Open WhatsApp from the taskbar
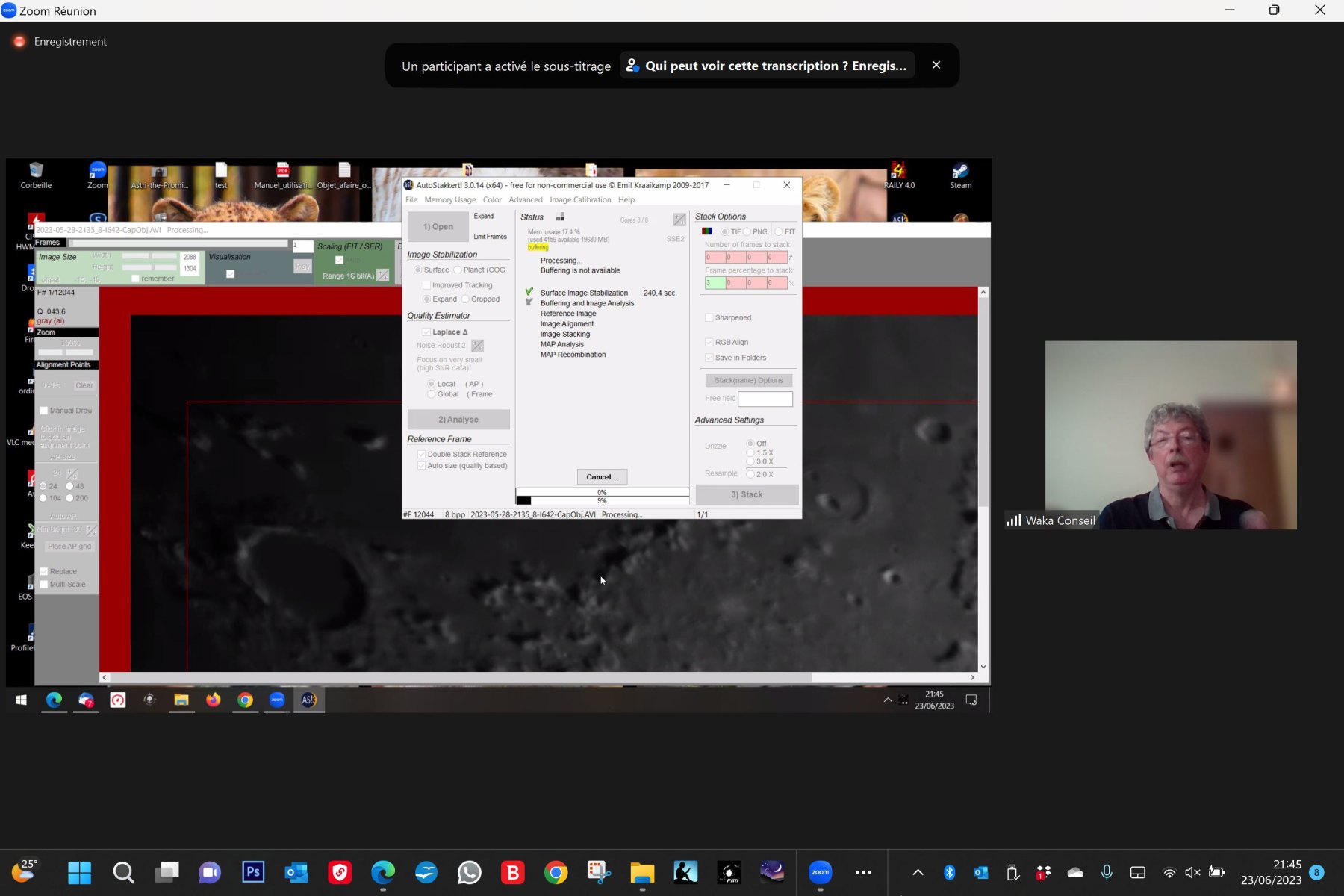Image resolution: width=1344 pixels, height=896 pixels. (x=470, y=872)
